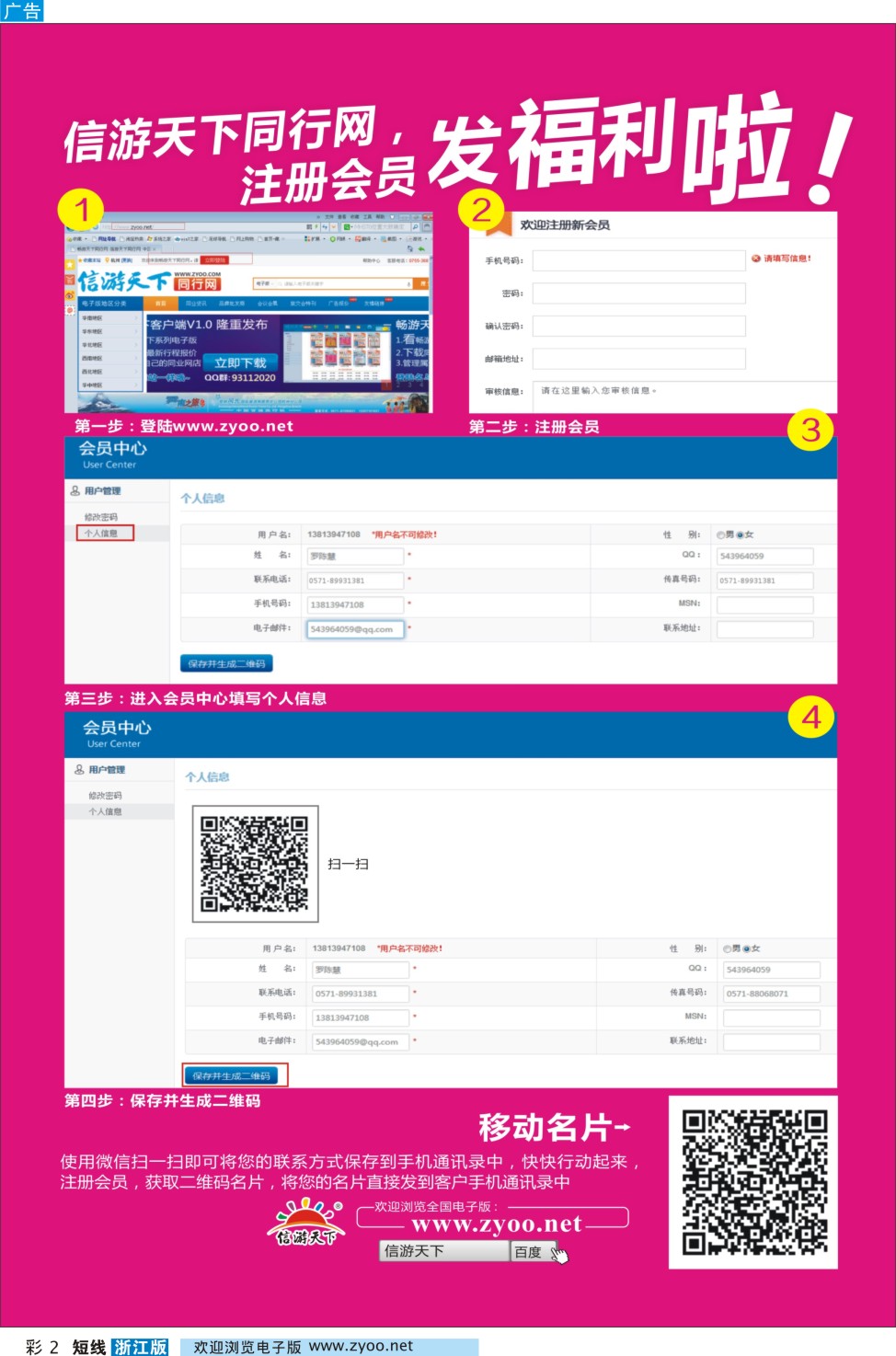Click the www.zyoo.net link in the page footer
The height and width of the screenshot is (1356, 896).
[361, 1346]
